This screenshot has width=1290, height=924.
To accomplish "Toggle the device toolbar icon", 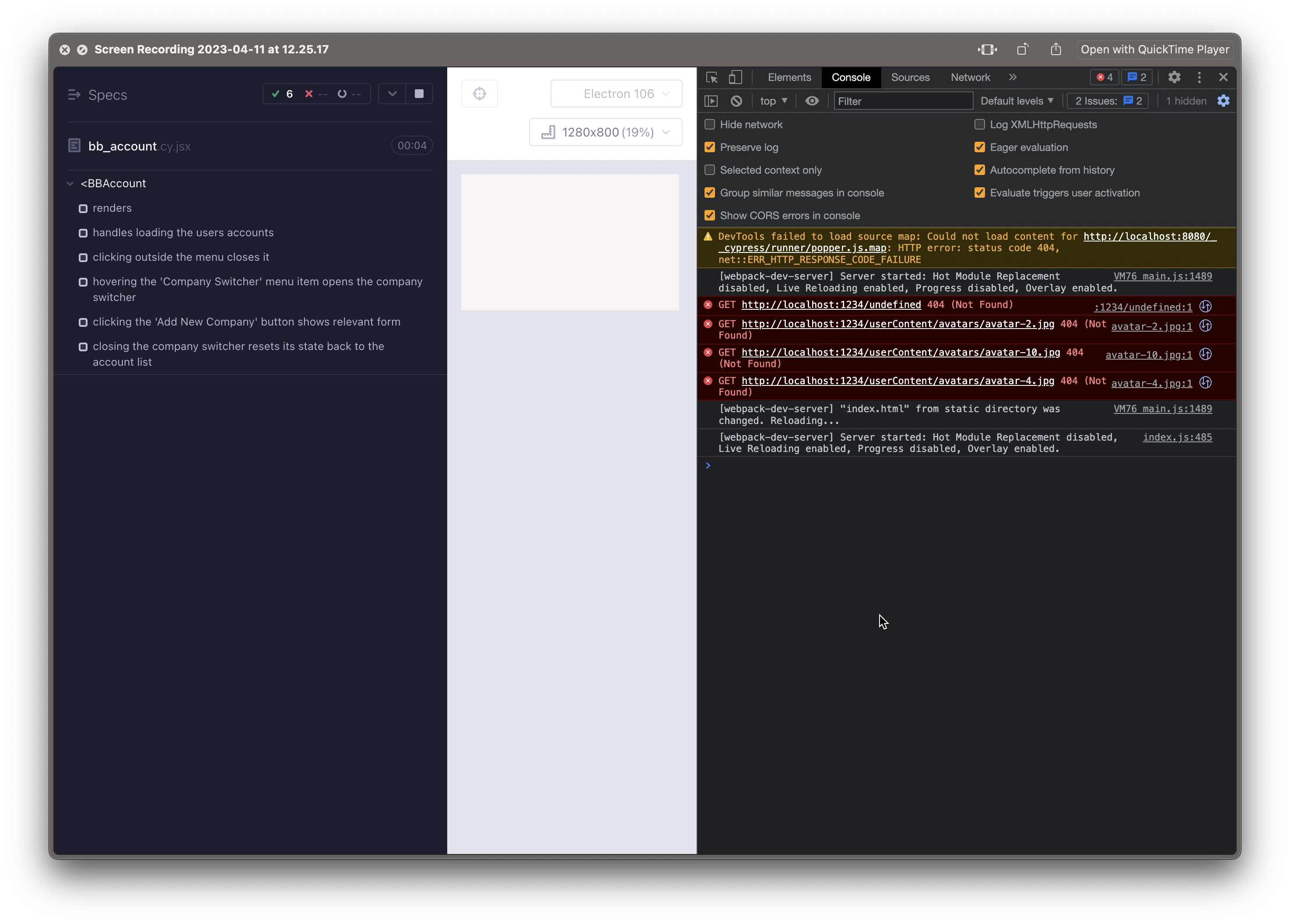I will pyautogui.click(x=736, y=77).
